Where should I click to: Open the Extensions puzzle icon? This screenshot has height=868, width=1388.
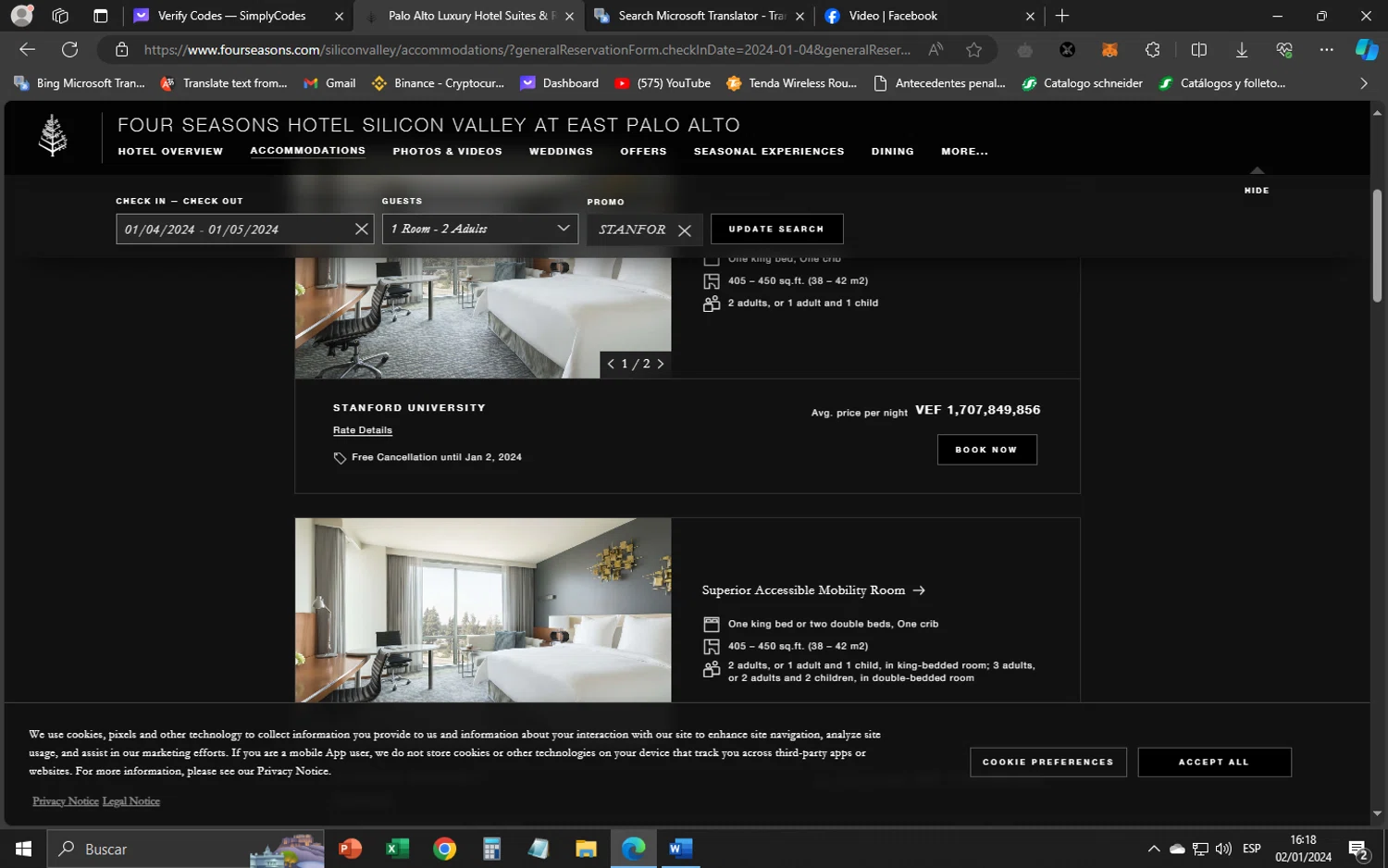(1152, 50)
